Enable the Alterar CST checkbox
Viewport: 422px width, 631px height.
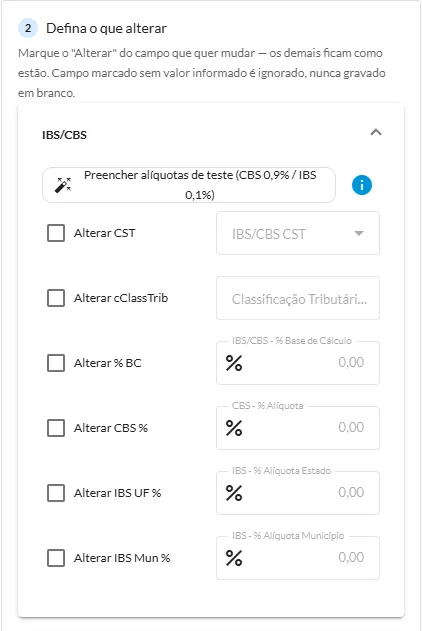56,233
